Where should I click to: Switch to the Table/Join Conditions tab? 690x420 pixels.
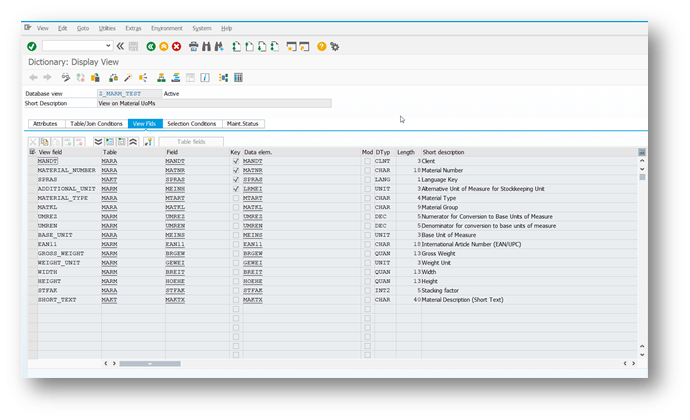click(x=96, y=124)
